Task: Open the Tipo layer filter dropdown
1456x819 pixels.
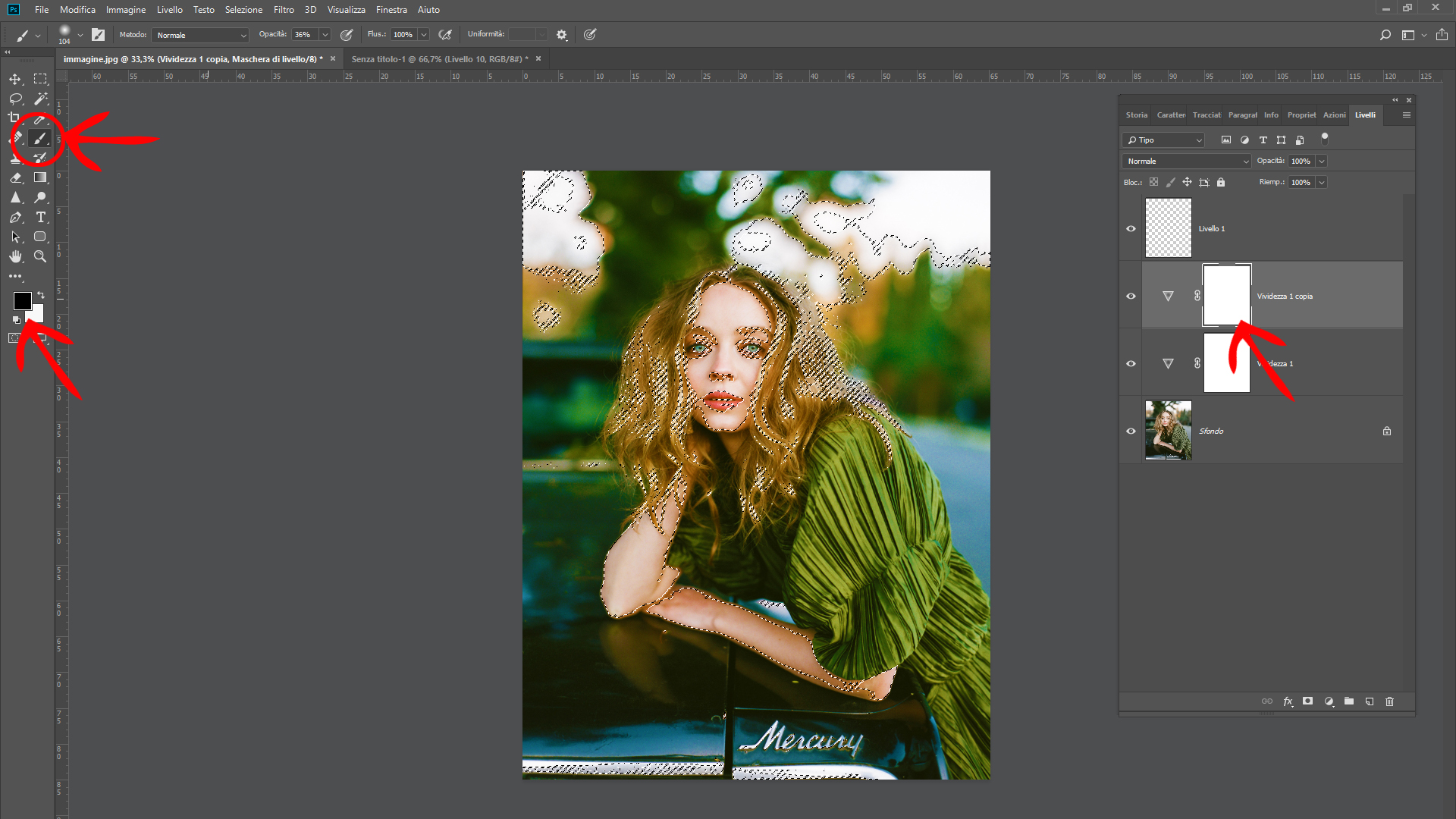Action: tap(1163, 140)
